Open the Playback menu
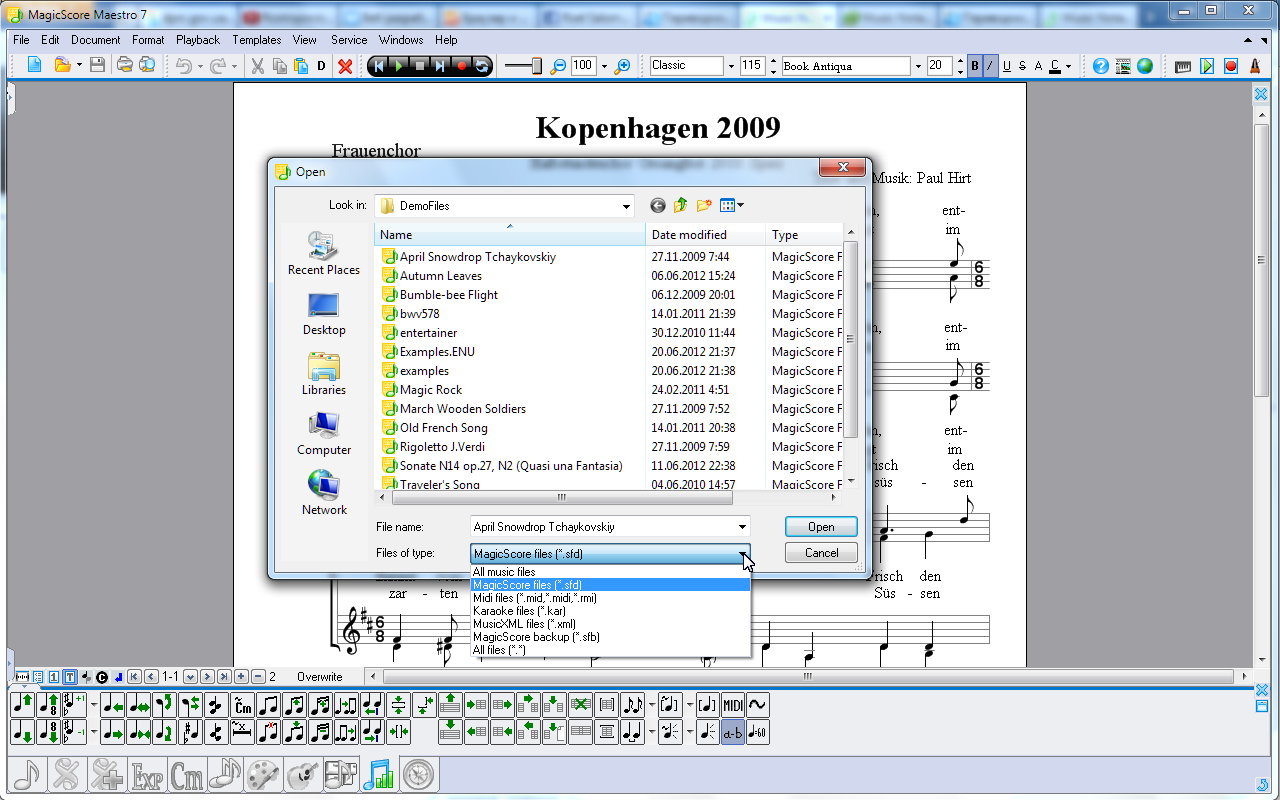This screenshot has width=1280, height=800. 198,40
